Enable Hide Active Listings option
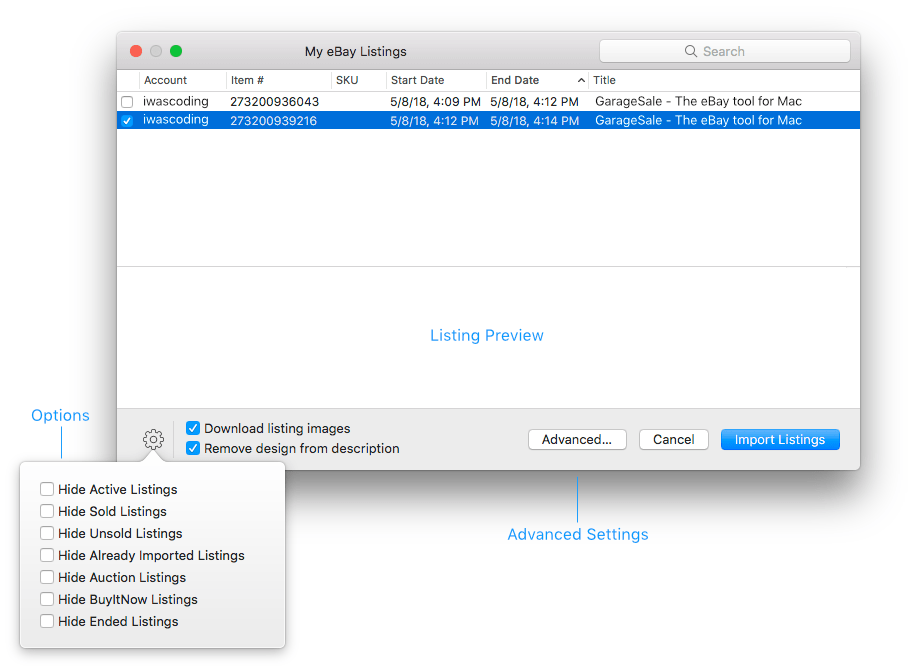Image resolution: width=916 pixels, height=669 pixels. [47, 489]
